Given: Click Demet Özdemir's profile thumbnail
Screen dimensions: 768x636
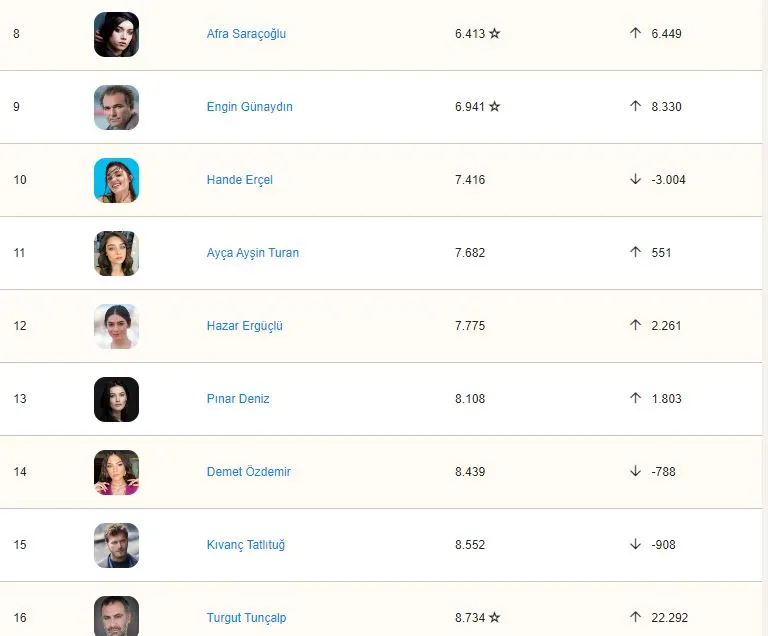Looking at the screenshot, I should pyautogui.click(x=117, y=472).
